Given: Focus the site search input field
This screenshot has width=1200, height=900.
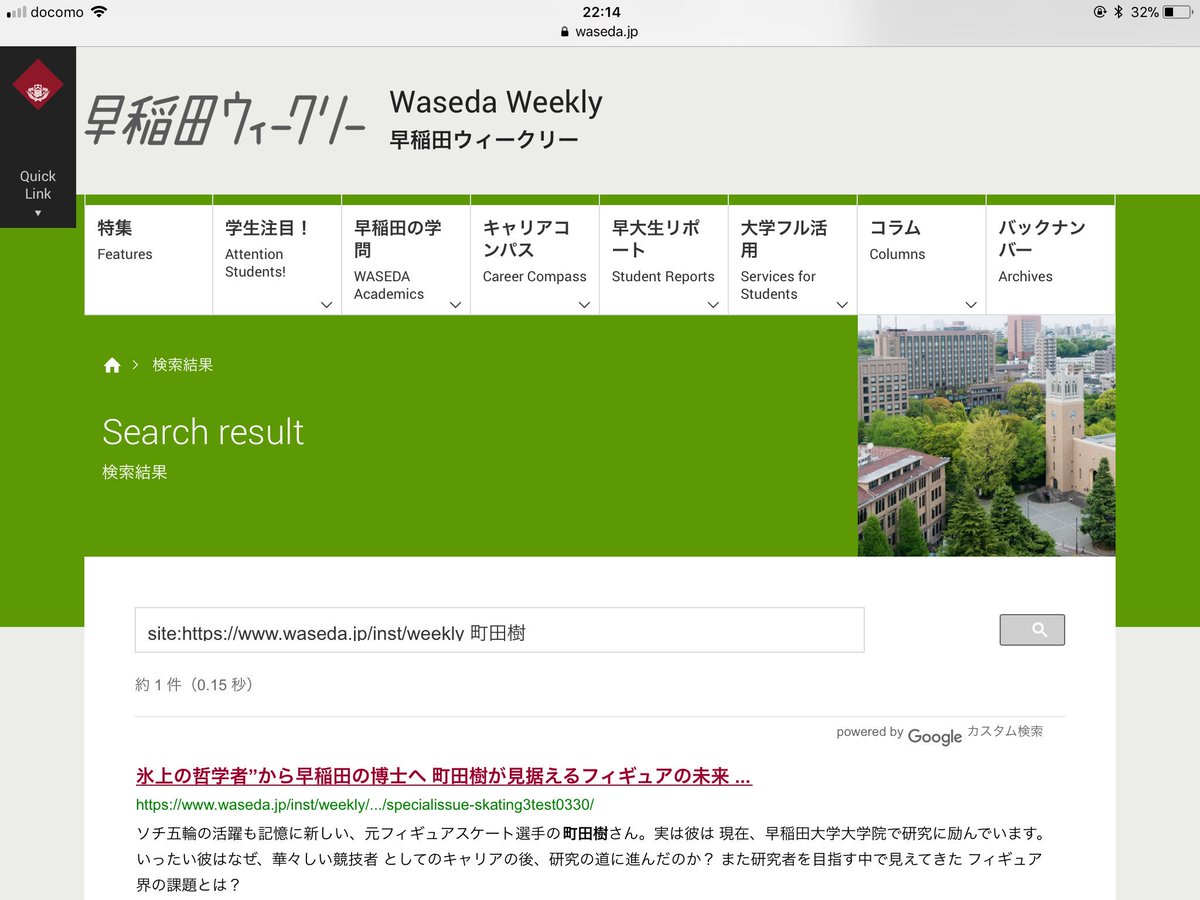Looking at the screenshot, I should 499,630.
